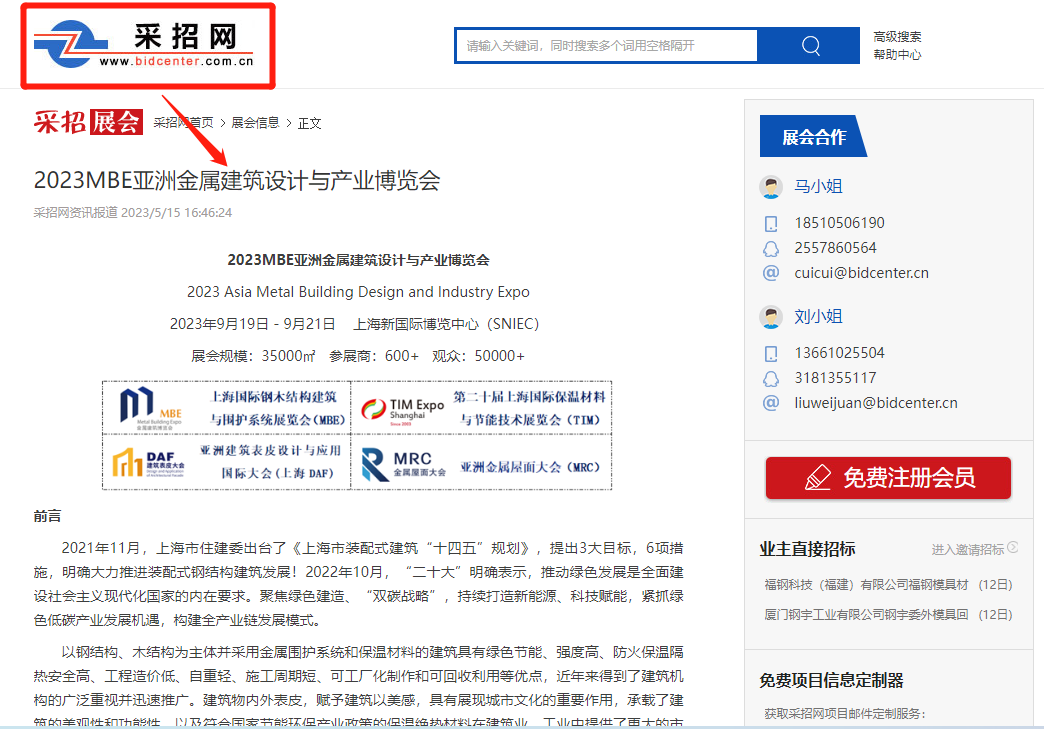Click the MBE exhibition logo image
The width and height of the screenshot is (1044, 729).
point(151,408)
